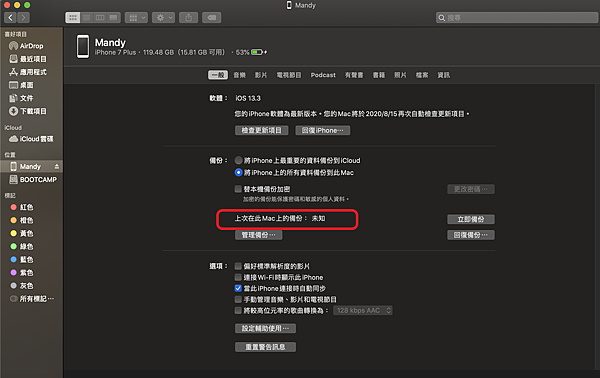This screenshot has width=600, height=378.
Task: Switch to icon view
Action: pos(73,18)
